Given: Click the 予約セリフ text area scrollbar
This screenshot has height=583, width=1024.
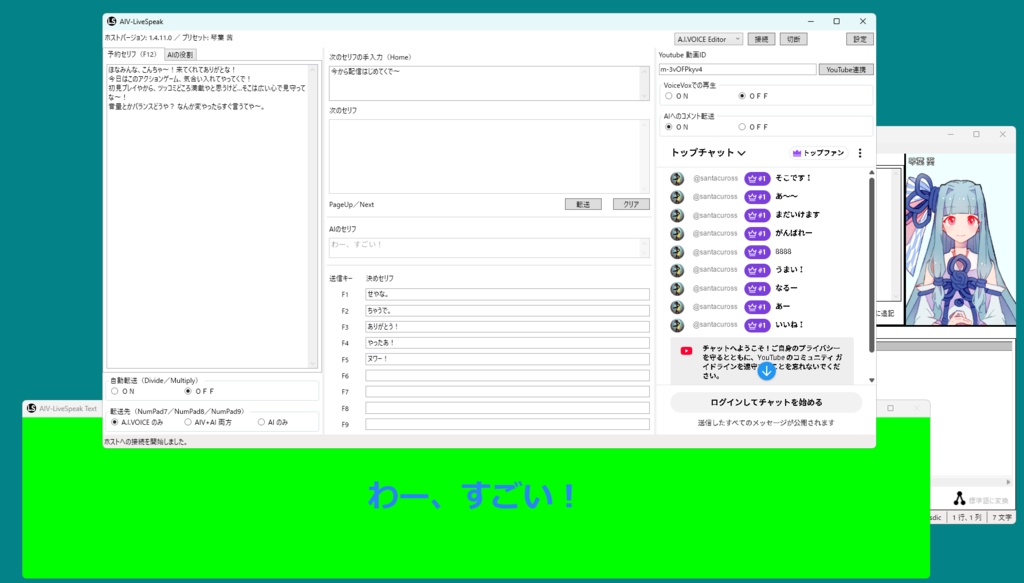Looking at the screenshot, I should pos(312,216).
